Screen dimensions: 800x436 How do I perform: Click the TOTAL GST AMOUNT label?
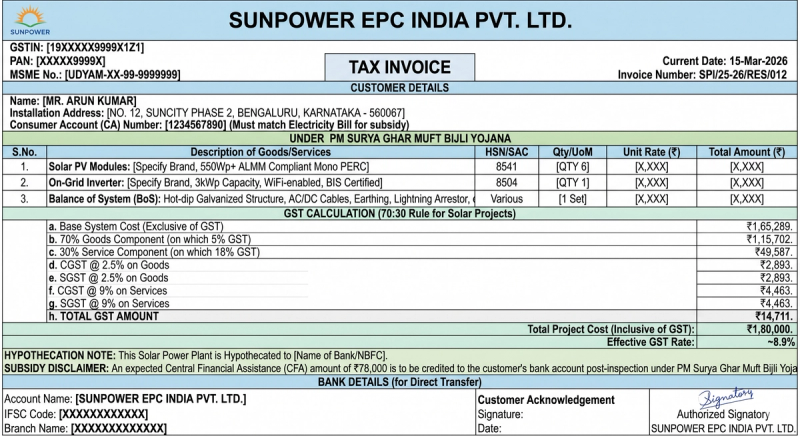[x=104, y=316]
